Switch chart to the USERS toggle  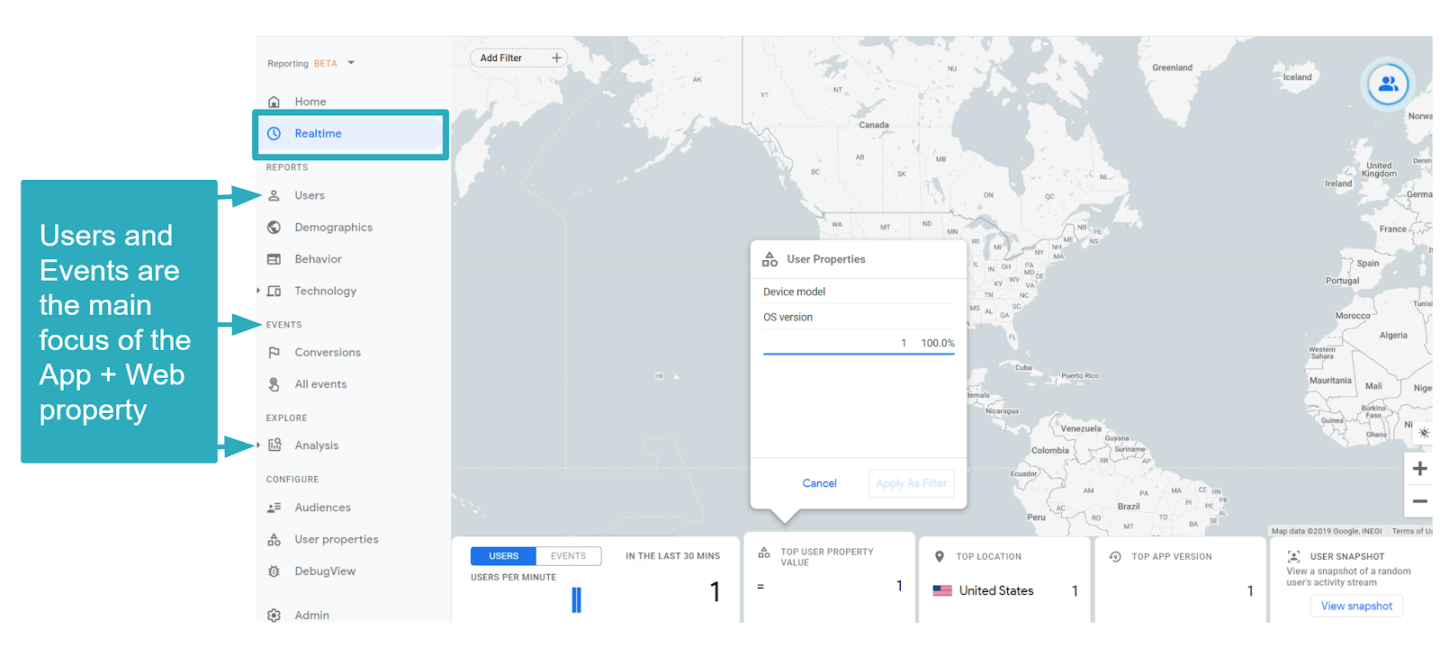pos(503,556)
